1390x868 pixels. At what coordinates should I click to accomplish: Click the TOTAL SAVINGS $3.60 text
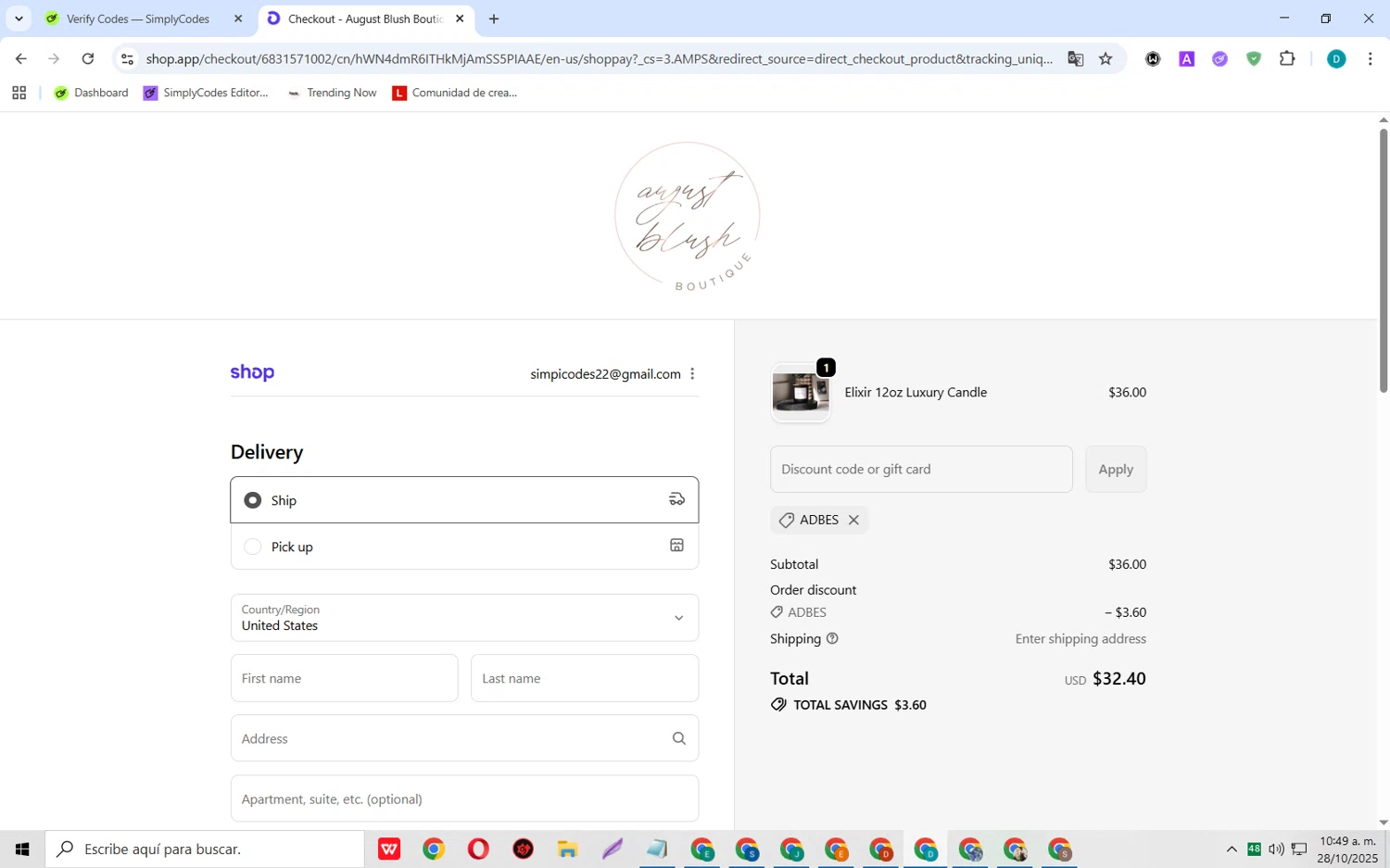(860, 705)
